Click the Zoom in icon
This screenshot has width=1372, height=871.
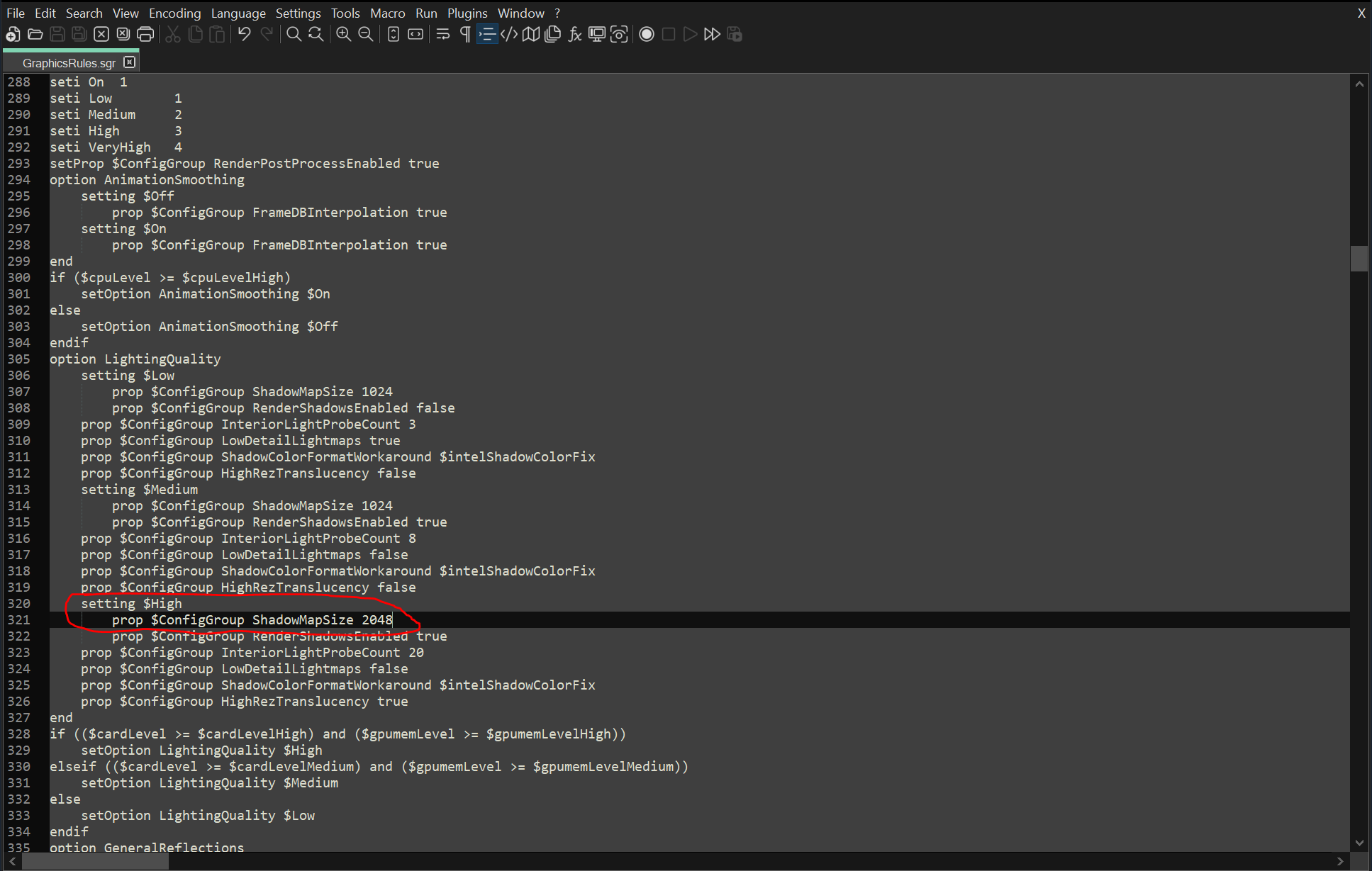point(343,34)
